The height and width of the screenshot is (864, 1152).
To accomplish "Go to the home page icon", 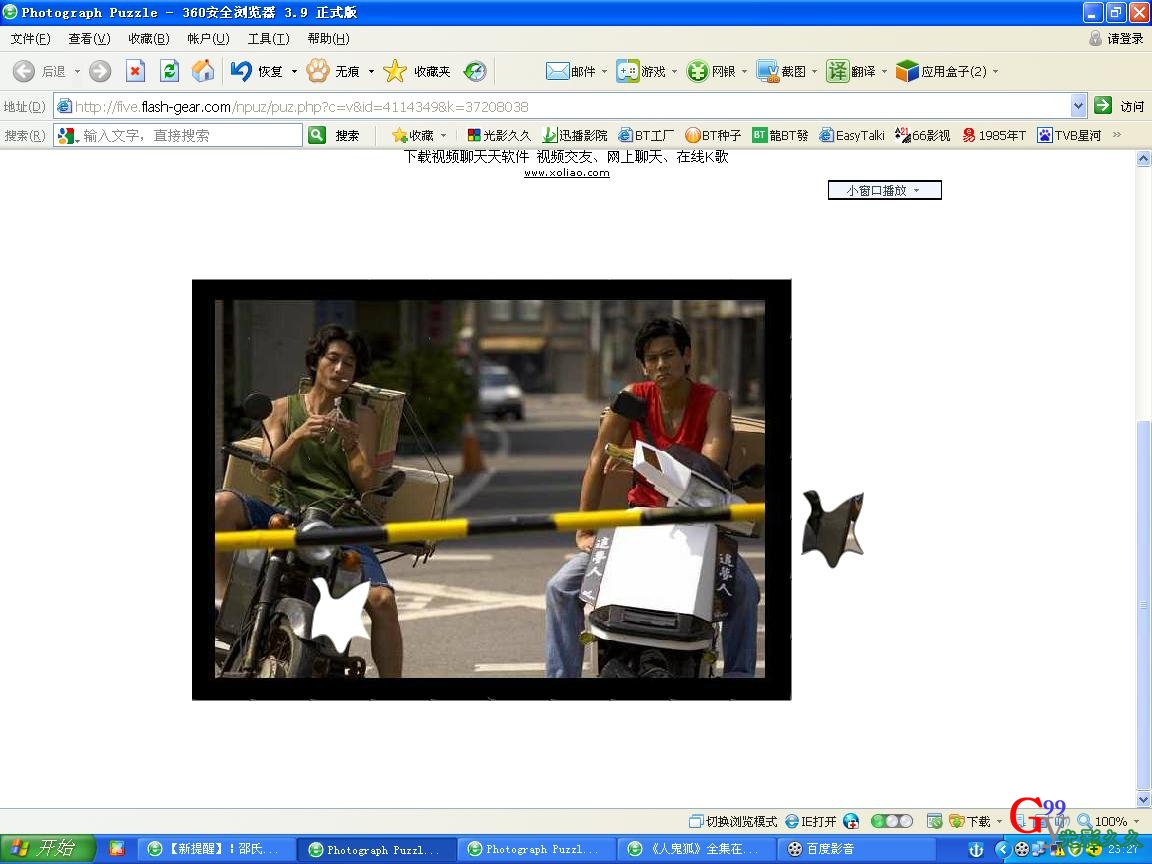I will point(203,71).
